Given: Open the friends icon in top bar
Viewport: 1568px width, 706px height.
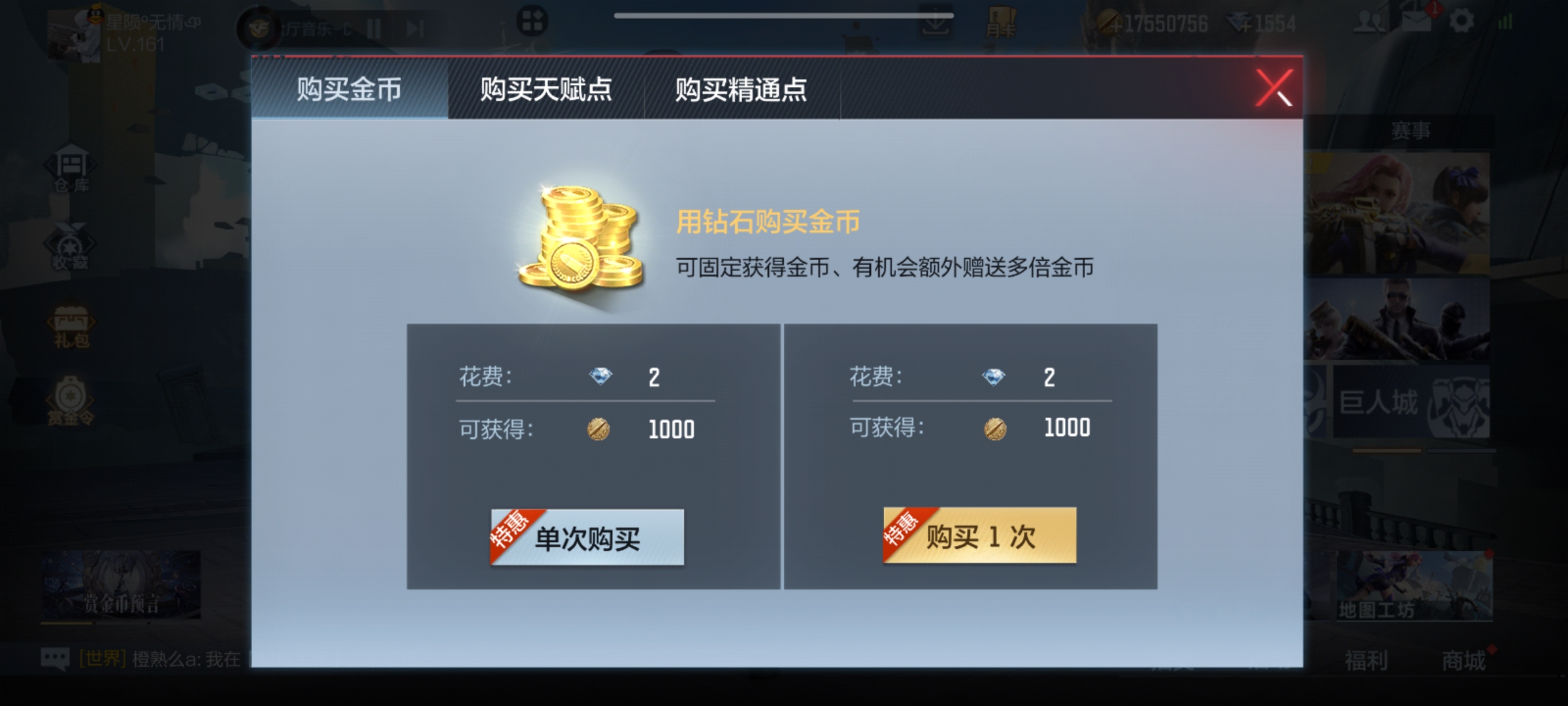Looking at the screenshot, I should click(x=1370, y=22).
